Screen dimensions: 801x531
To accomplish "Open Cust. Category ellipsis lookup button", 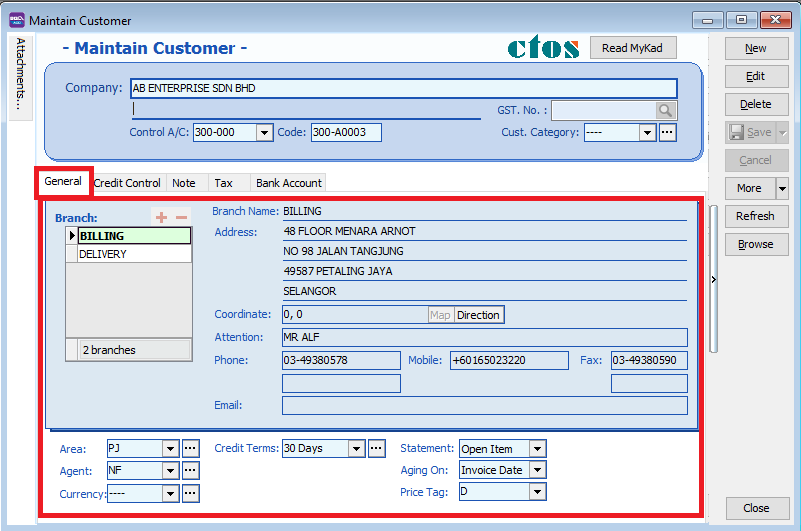I will pyautogui.click(x=668, y=132).
